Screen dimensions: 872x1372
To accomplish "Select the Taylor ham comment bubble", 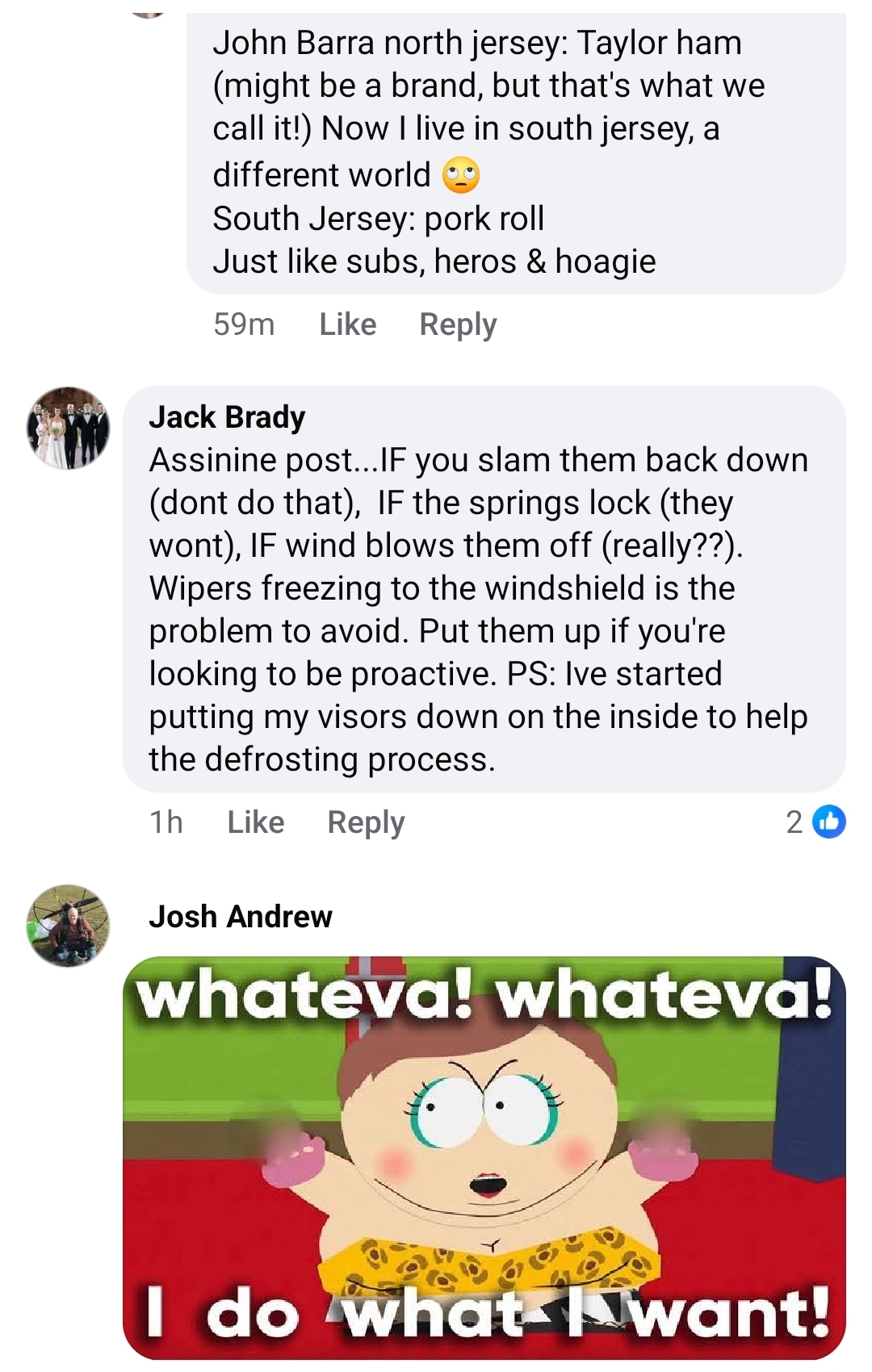I will (516, 153).
